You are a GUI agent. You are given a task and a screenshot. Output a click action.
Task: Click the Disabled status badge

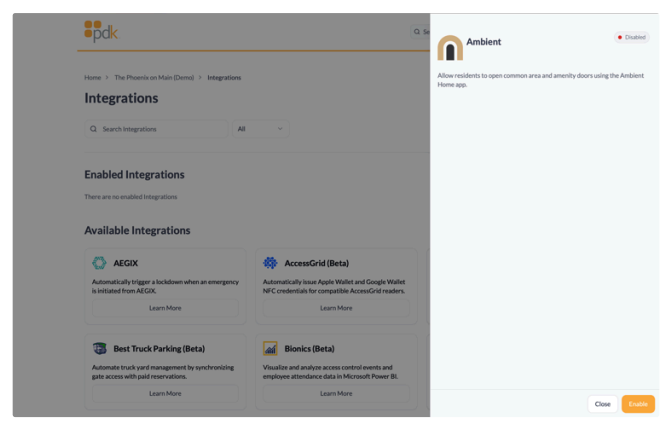pos(632,37)
